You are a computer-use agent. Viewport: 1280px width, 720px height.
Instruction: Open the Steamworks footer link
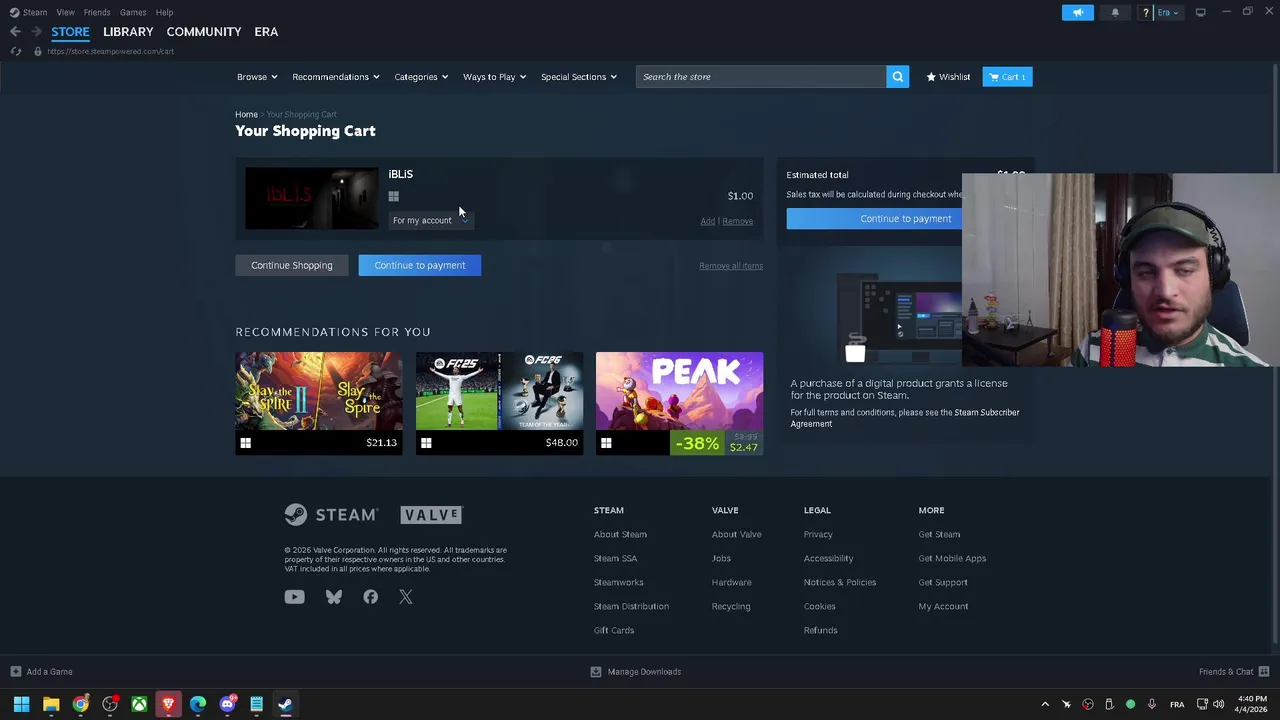619,582
